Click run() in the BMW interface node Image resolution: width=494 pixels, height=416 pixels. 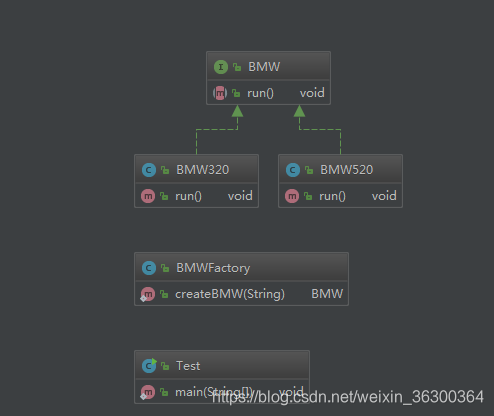click(x=260, y=93)
